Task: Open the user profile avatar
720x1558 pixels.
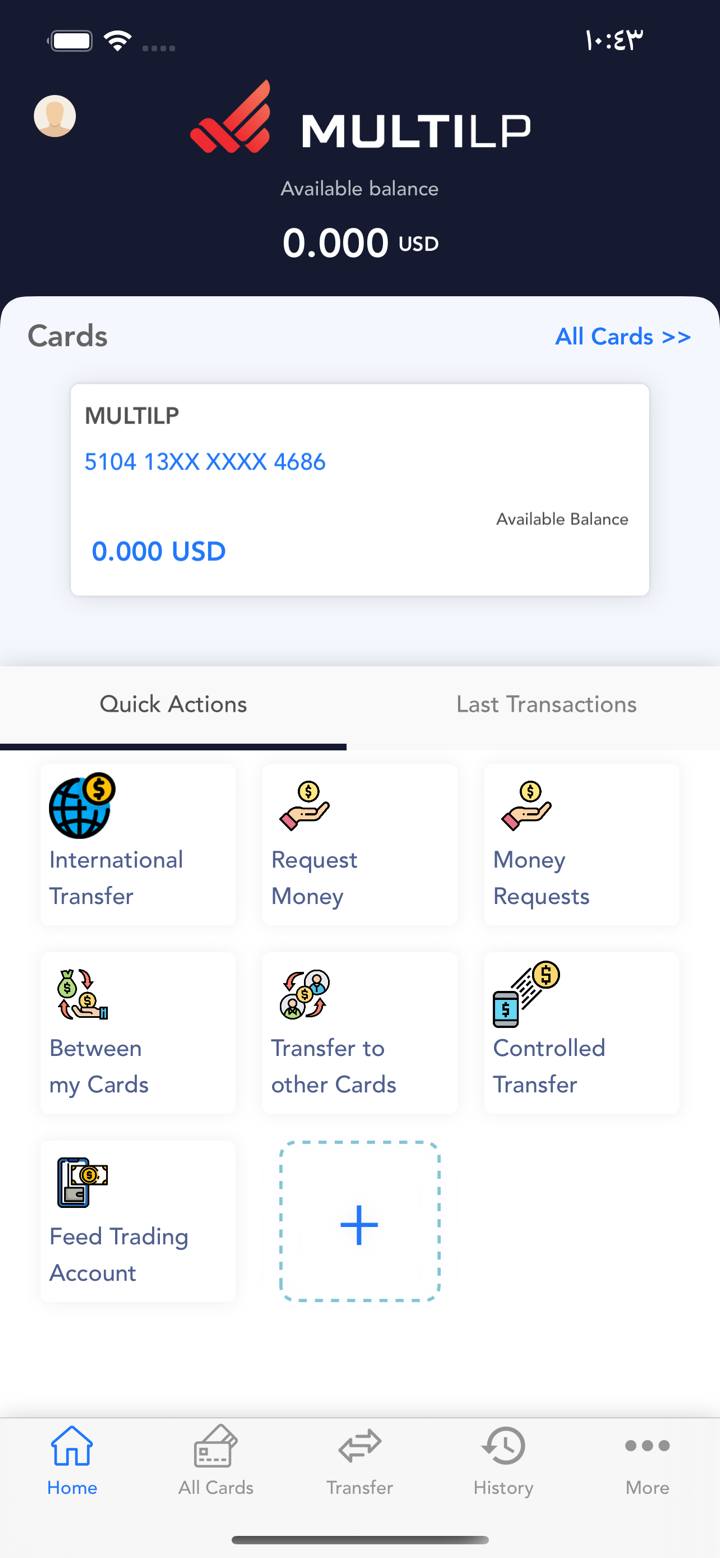Action: pos(55,117)
